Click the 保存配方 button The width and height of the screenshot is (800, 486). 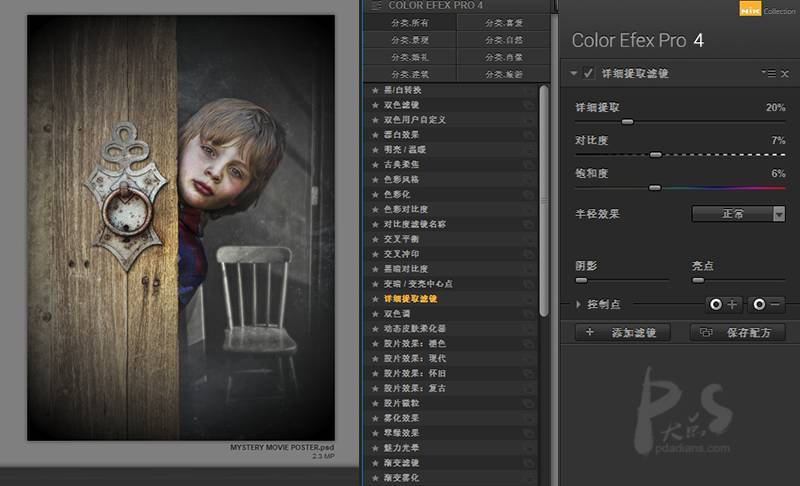point(737,332)
